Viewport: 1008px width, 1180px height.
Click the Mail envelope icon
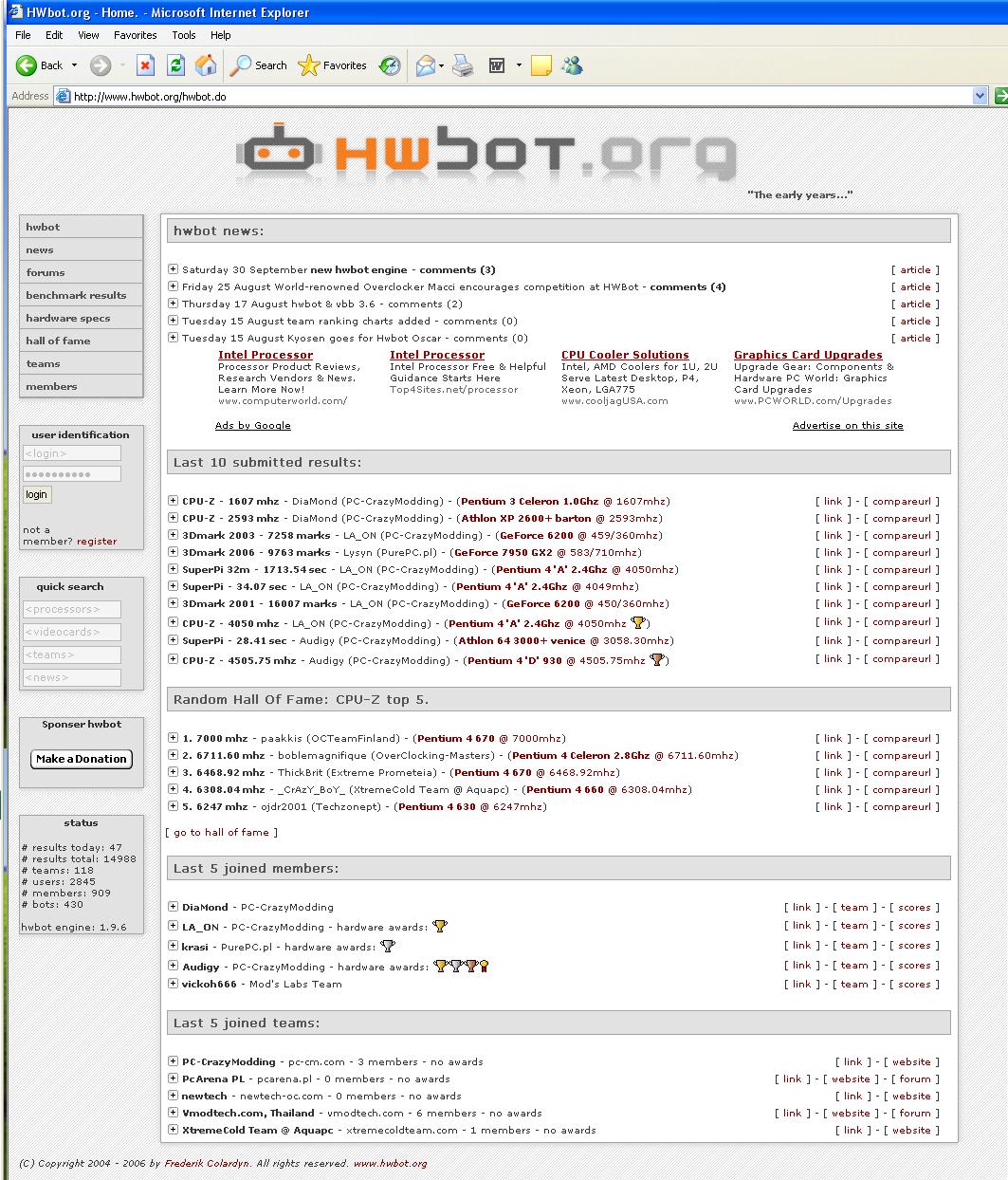426,65
